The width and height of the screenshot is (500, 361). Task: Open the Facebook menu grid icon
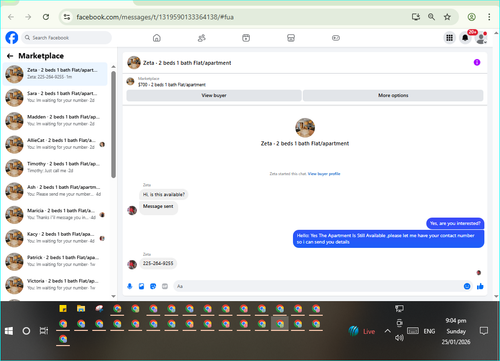[449, 38]
